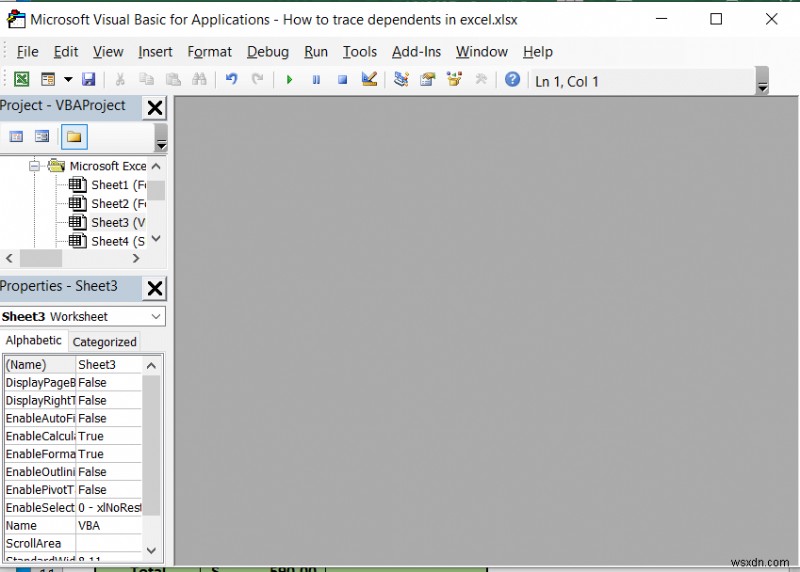This screenshot has width=800, height=572.
Task: Click the Break pause icon
Action: 316,80
